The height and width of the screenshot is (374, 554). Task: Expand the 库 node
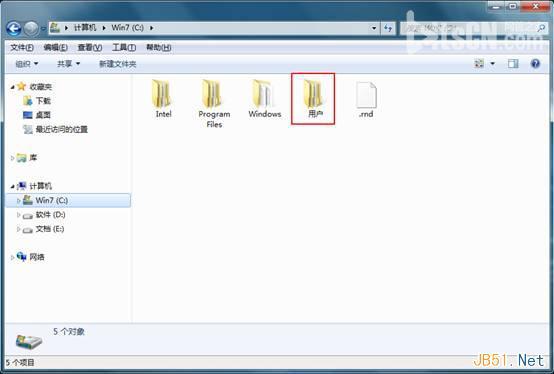tap(12, 158)
